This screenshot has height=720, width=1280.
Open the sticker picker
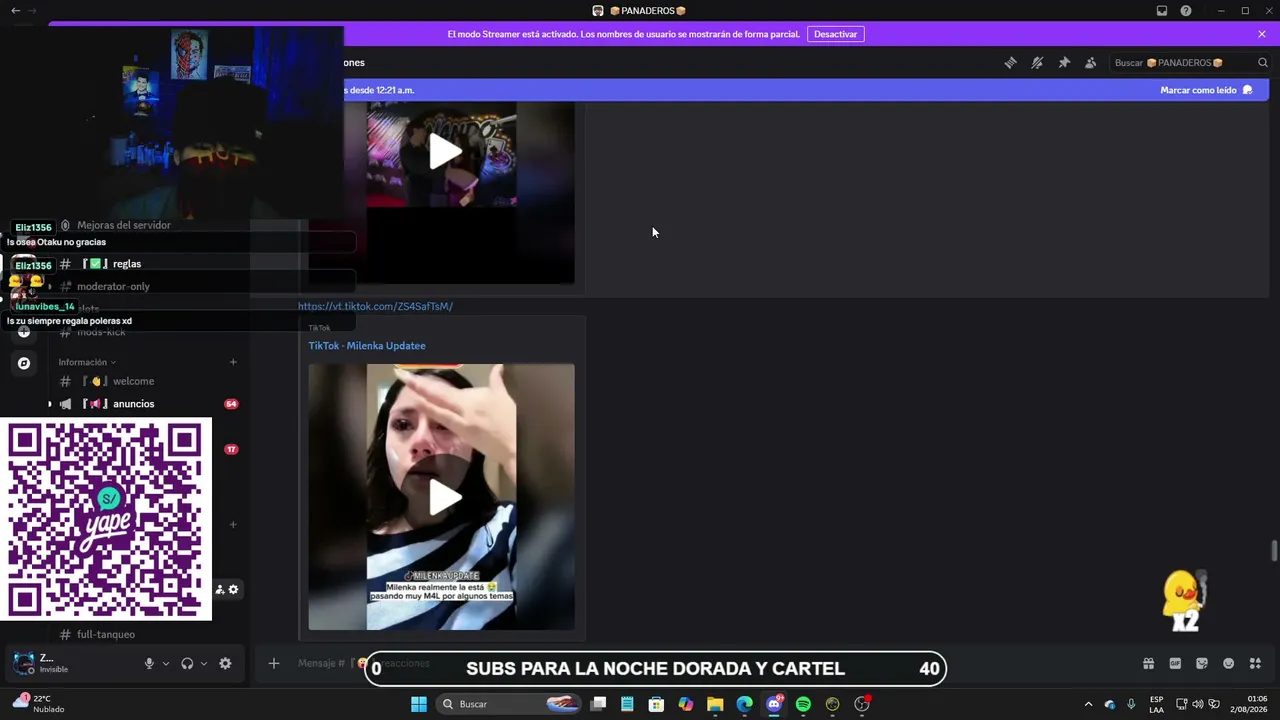point(1202,663)
